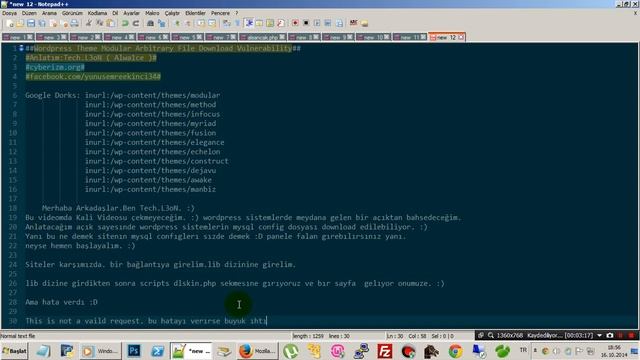The height and width of the screenshot is (360, 640).
Task: Expand hidden system tray icons arrow
Action: tap(535, 351)
